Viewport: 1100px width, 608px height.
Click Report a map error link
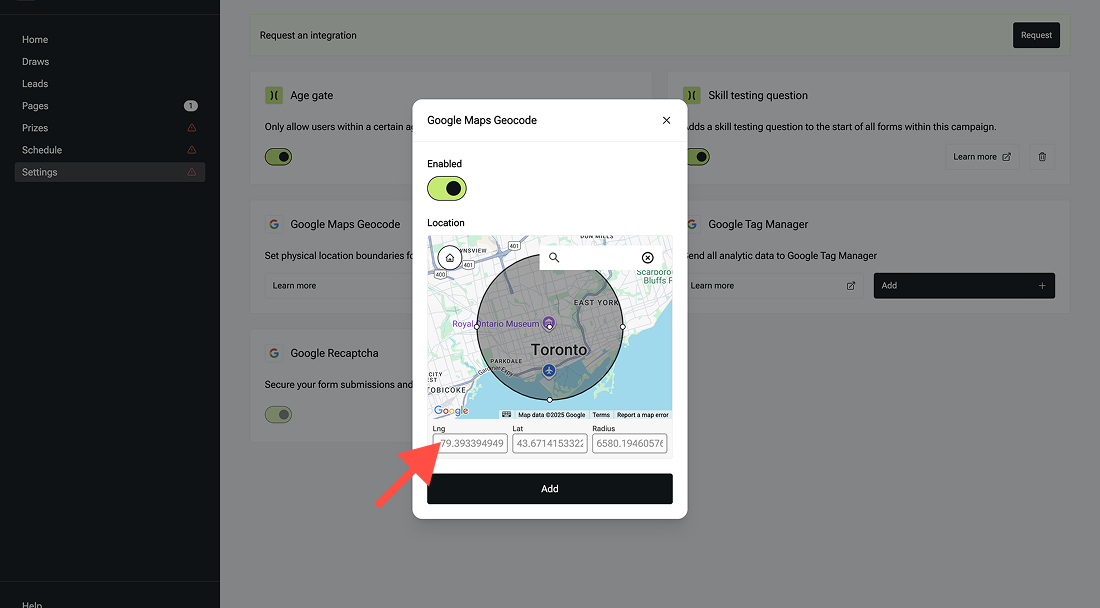[x=643, y=414]
